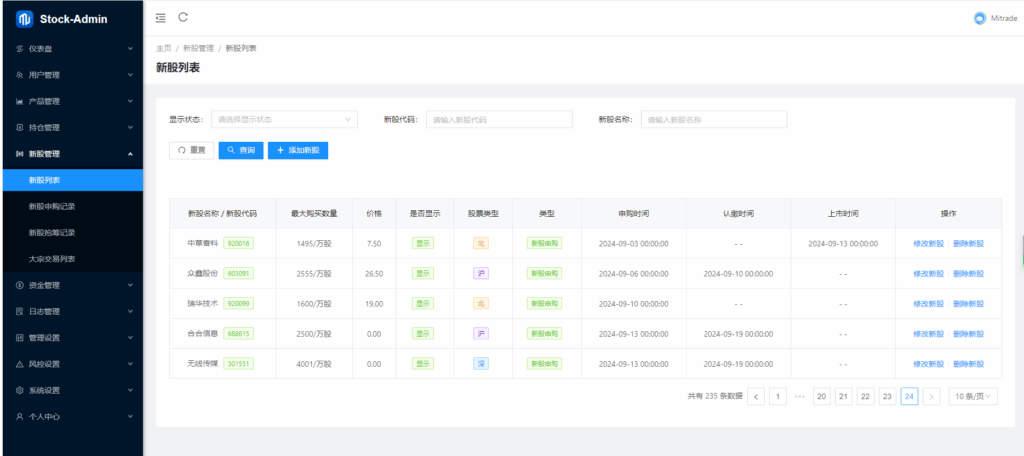The image size is (1024, 456).
Task: Click the refresh page icon
Action: point(183,17)
